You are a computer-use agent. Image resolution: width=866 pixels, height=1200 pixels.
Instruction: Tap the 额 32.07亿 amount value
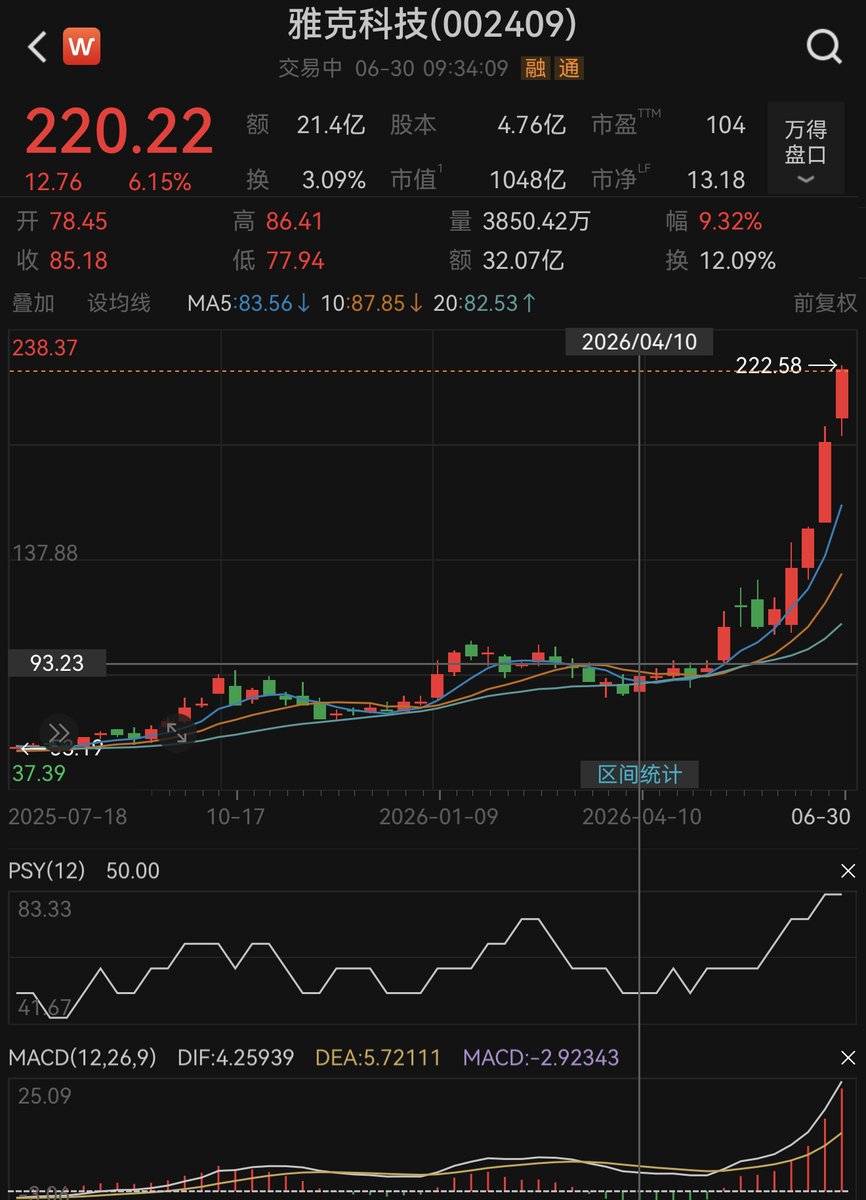coord(523,261)
